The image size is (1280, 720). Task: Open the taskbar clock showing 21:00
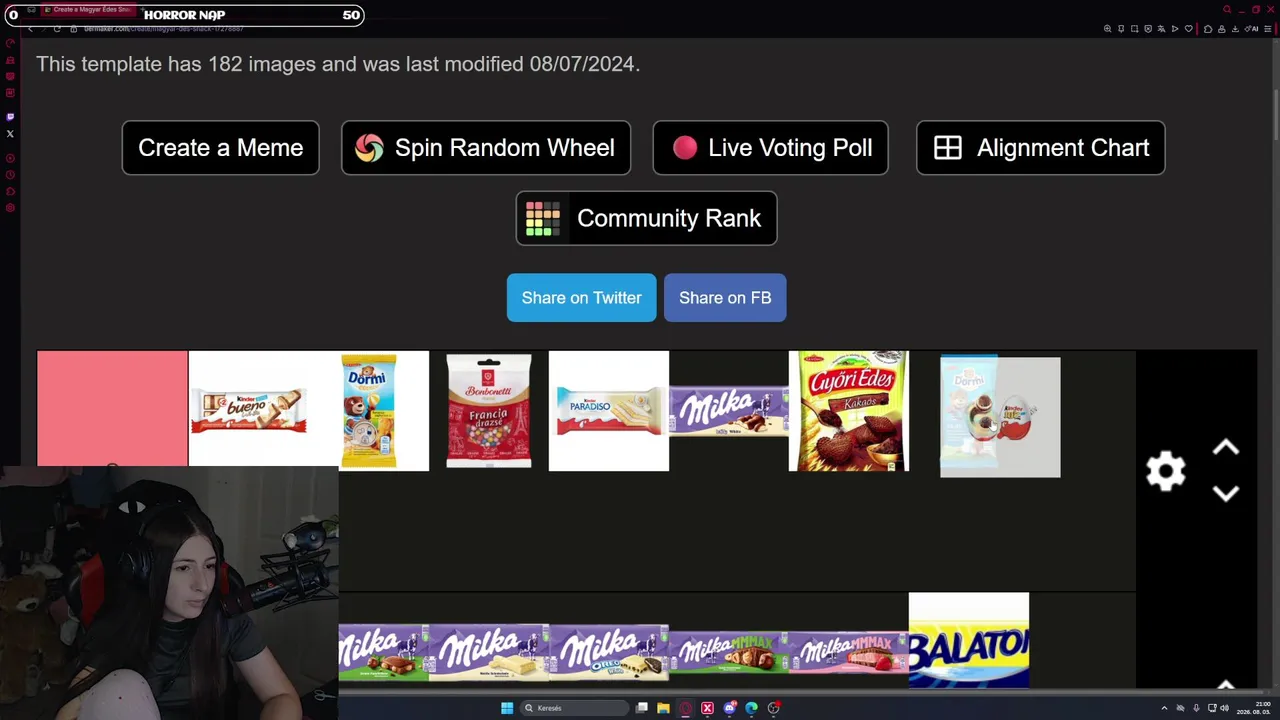click(x=1256, y=708)
